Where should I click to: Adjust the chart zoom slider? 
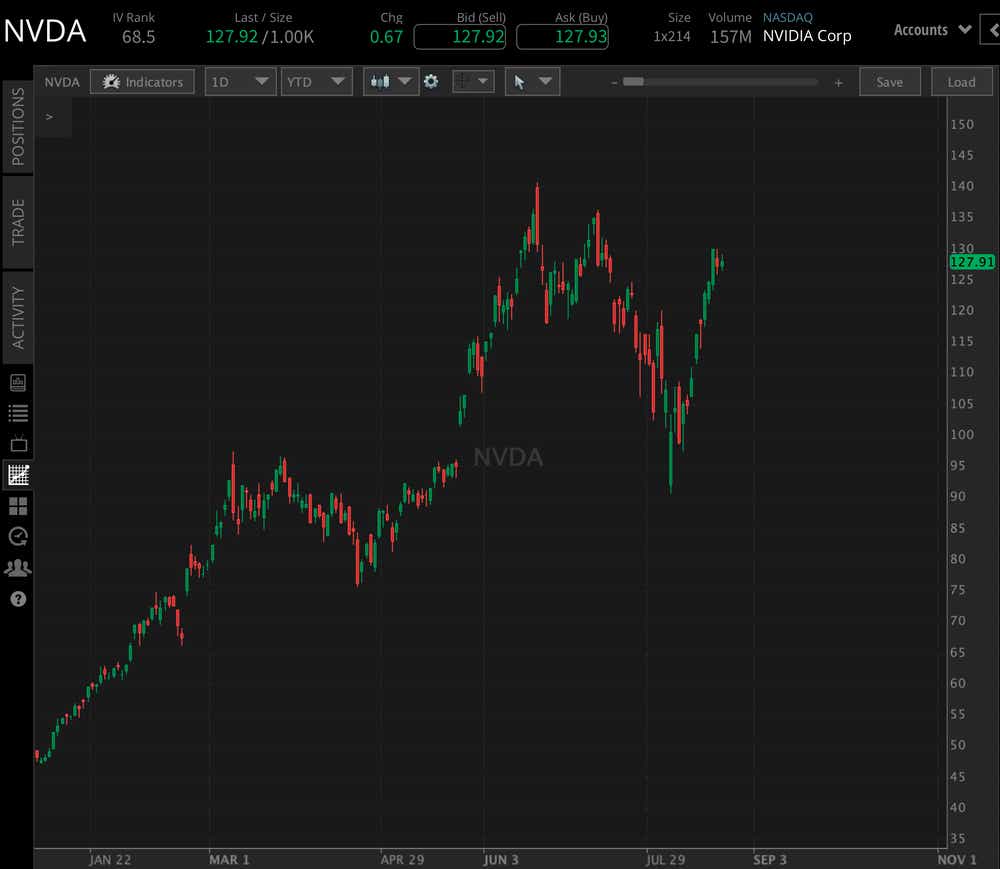[633, 82]
